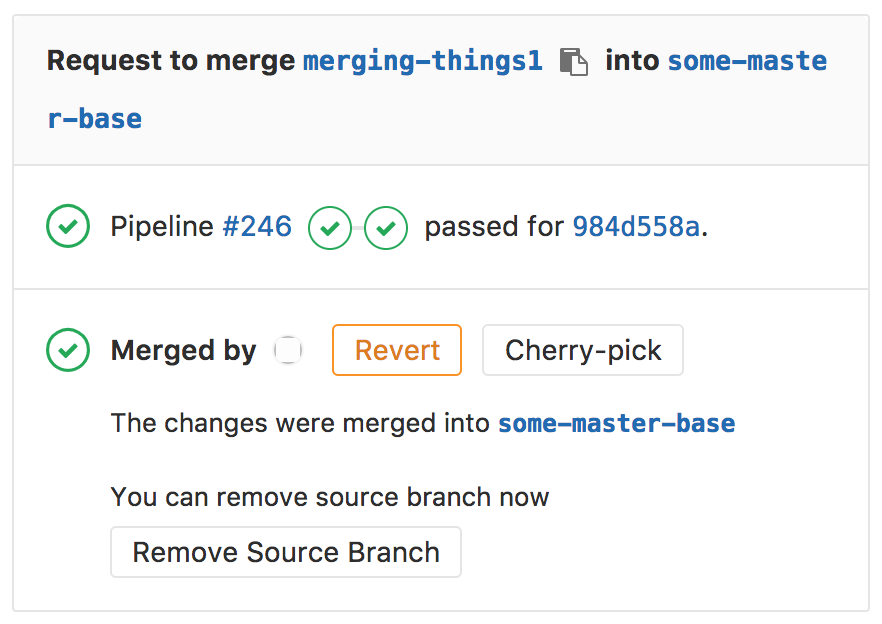
Task: Copy the merging-things1 branch name via clipboard icon
Action: (x=573, y=62)
